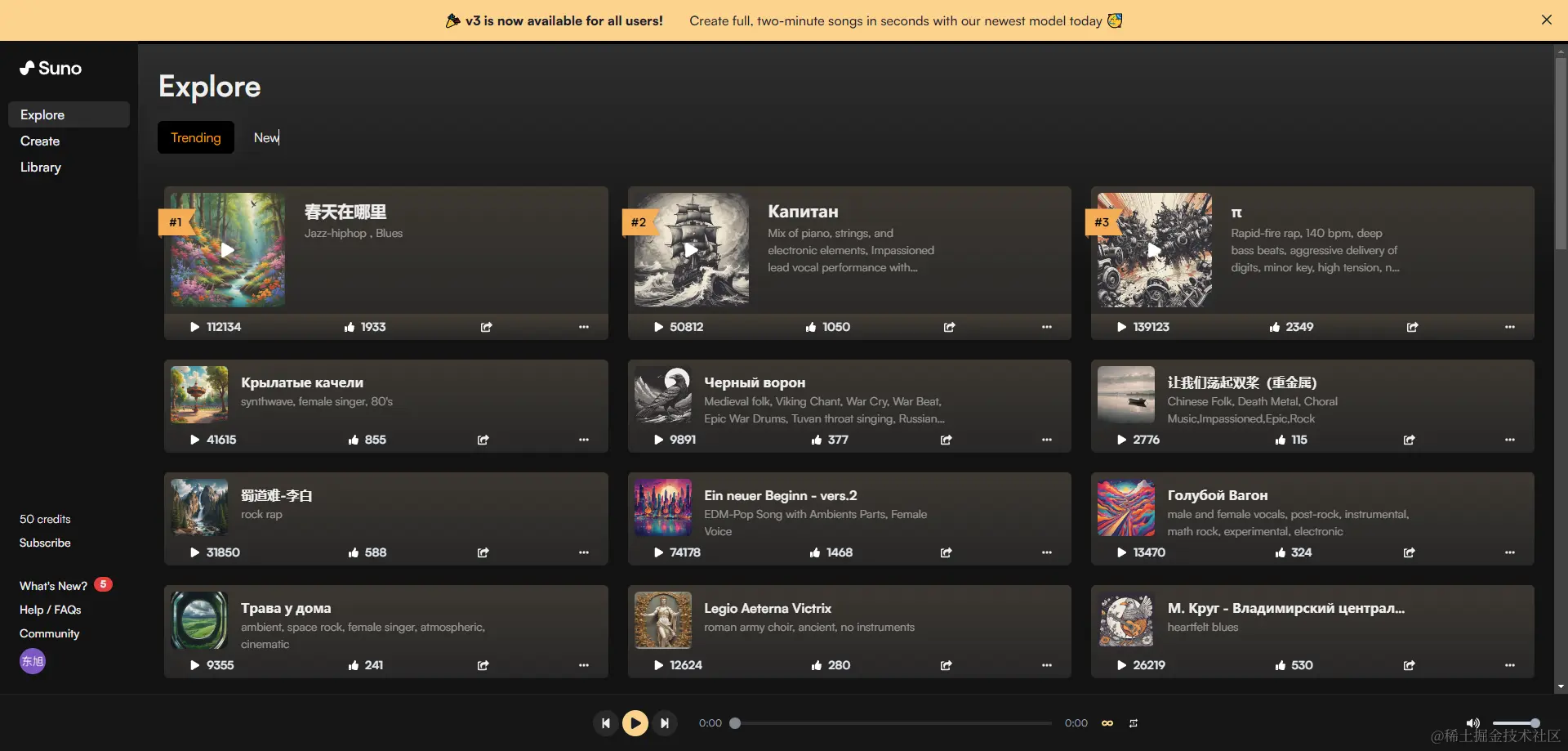Like the π song with thumbs-up

point(1275,327)
